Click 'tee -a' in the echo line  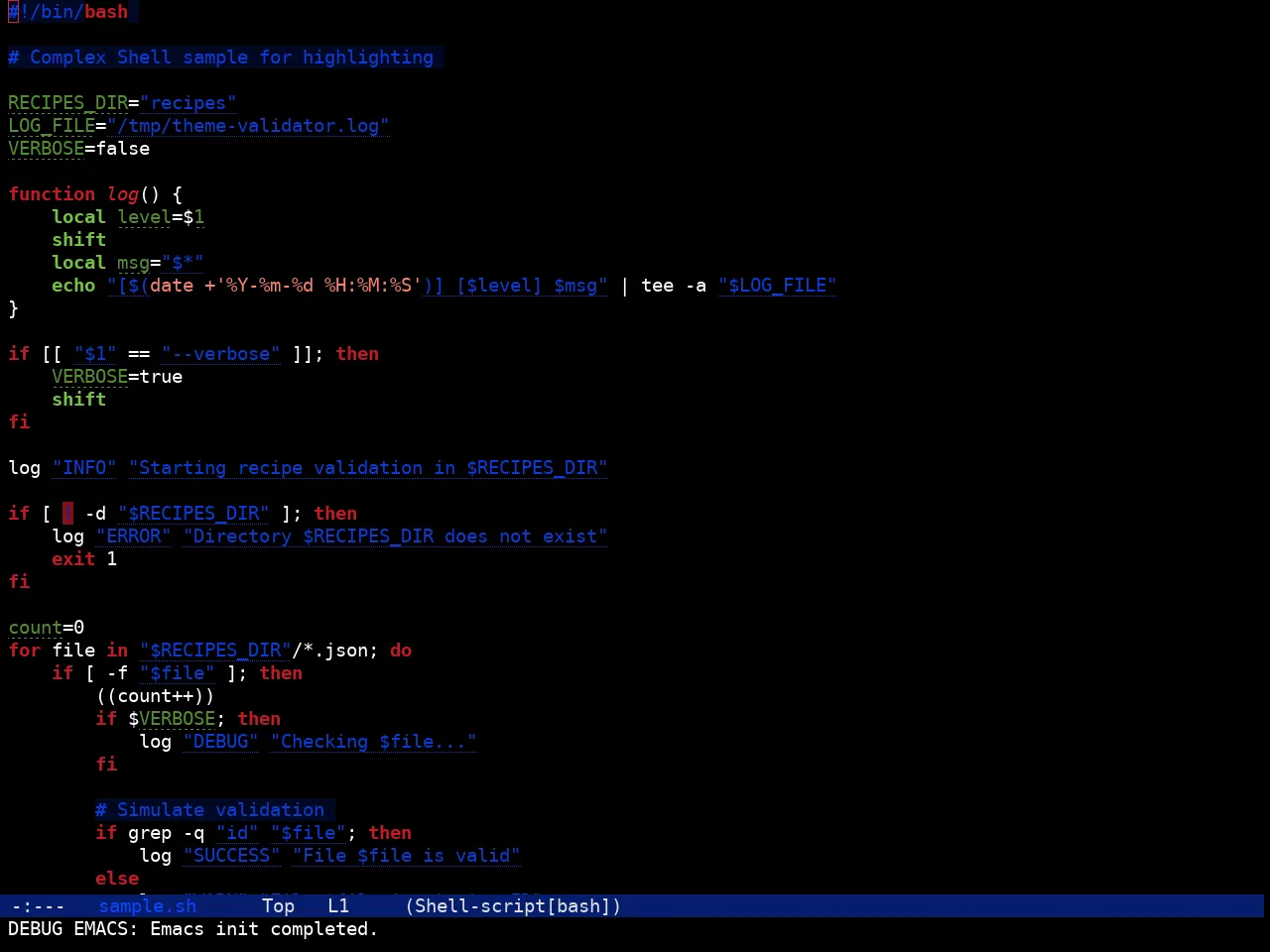pos(674,286)
